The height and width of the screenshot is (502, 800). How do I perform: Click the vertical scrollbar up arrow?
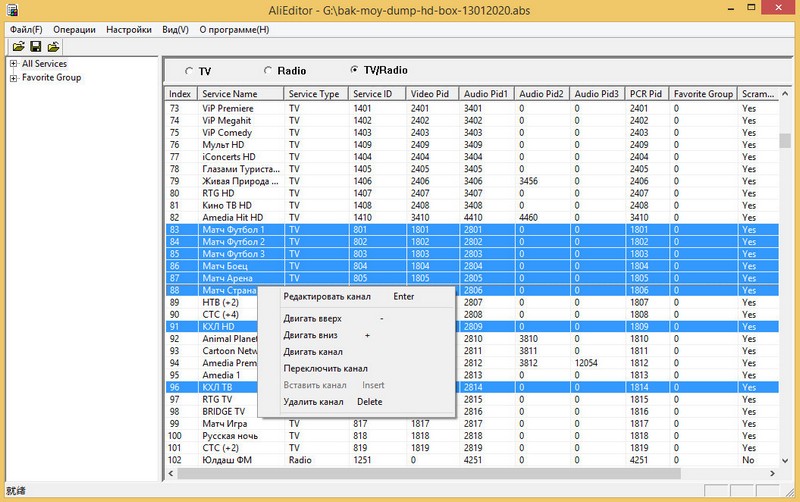[x=785, y=94]
